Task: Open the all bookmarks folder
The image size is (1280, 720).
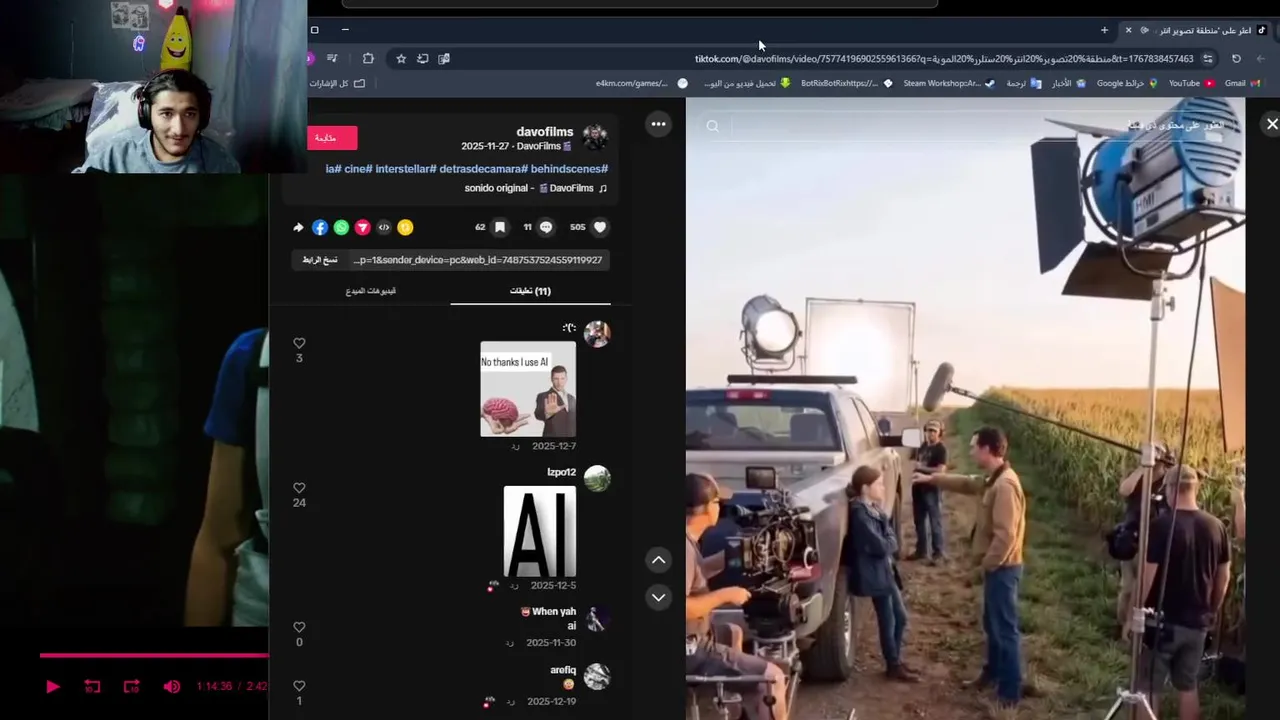Action: tap(337, 83)
